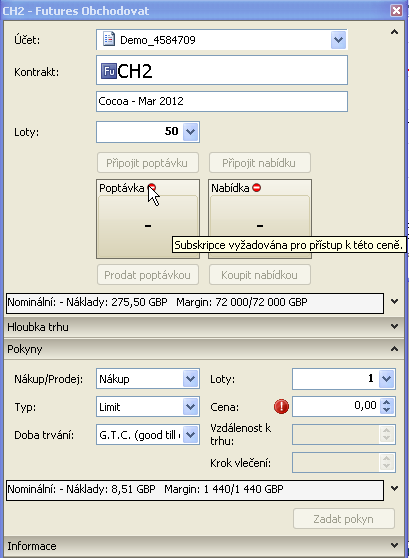Click the Margin: 1 440/1 440 GBP text

224,489
